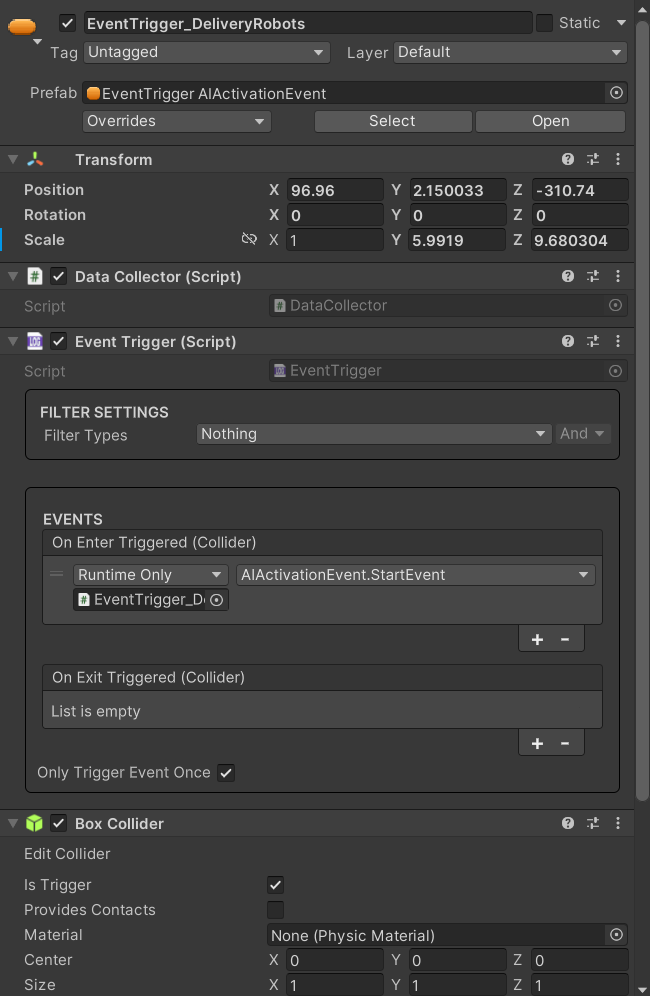
Task: Collapse the Transform component foldout
Action: point(13,159)
